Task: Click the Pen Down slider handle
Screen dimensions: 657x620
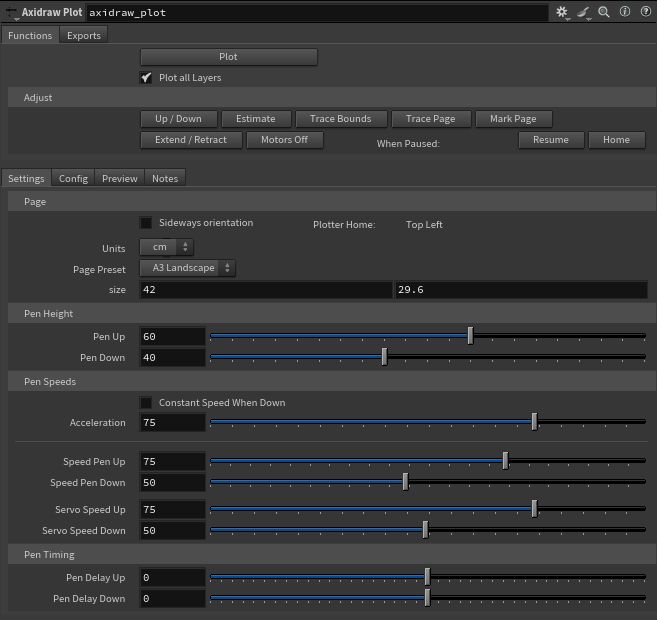Action: (x=384, y=356)
